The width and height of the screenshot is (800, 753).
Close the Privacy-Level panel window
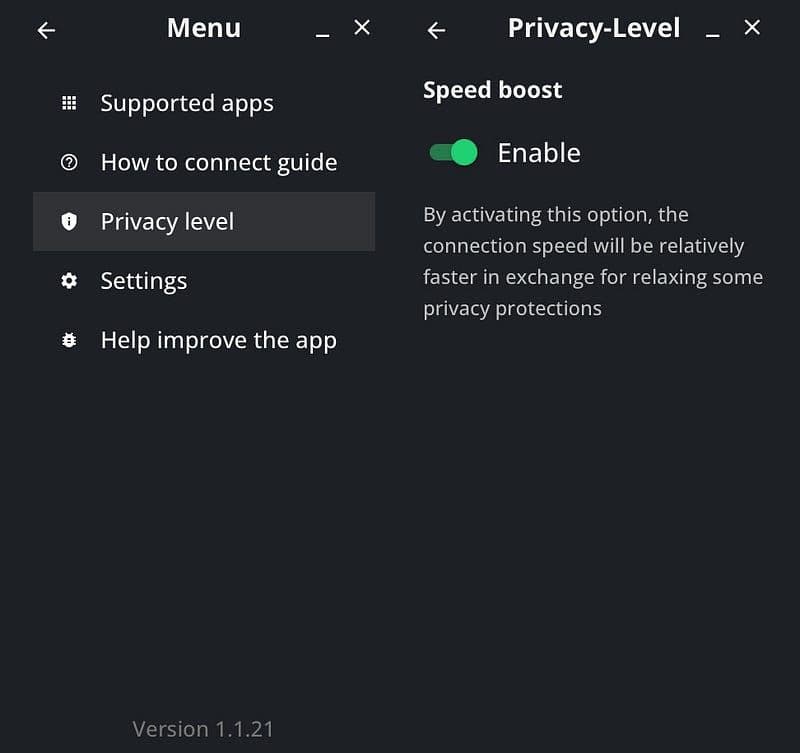(752, 28)
